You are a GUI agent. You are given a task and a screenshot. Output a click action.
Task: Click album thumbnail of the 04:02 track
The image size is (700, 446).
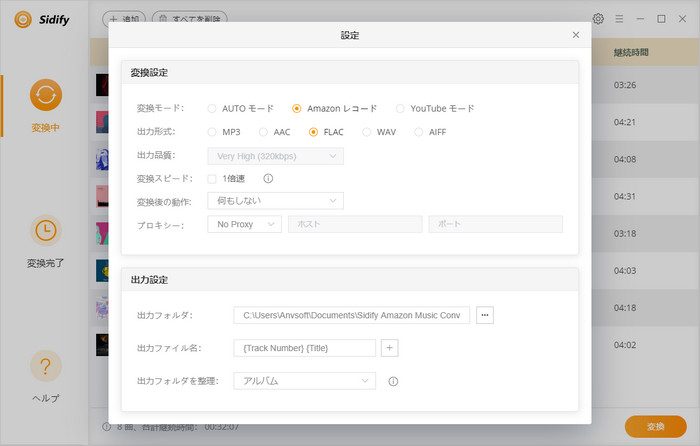point(102,345)
